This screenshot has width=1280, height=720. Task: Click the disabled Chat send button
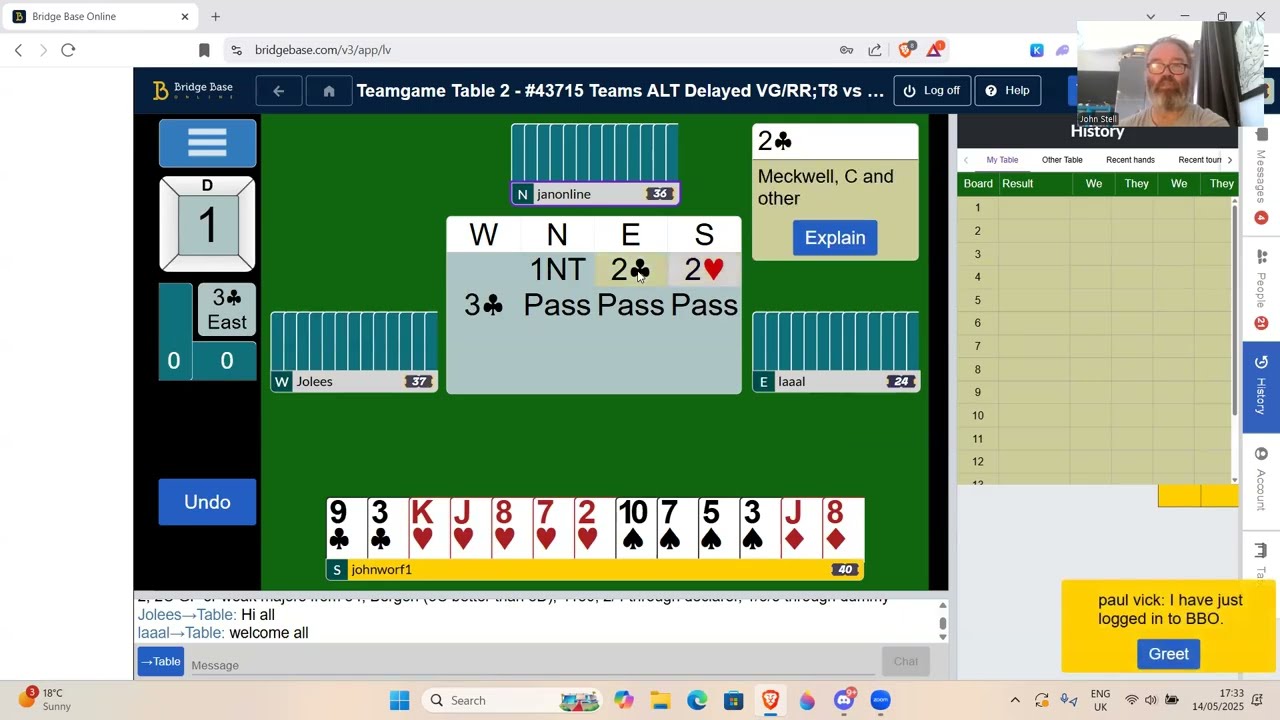coord(905,661)
